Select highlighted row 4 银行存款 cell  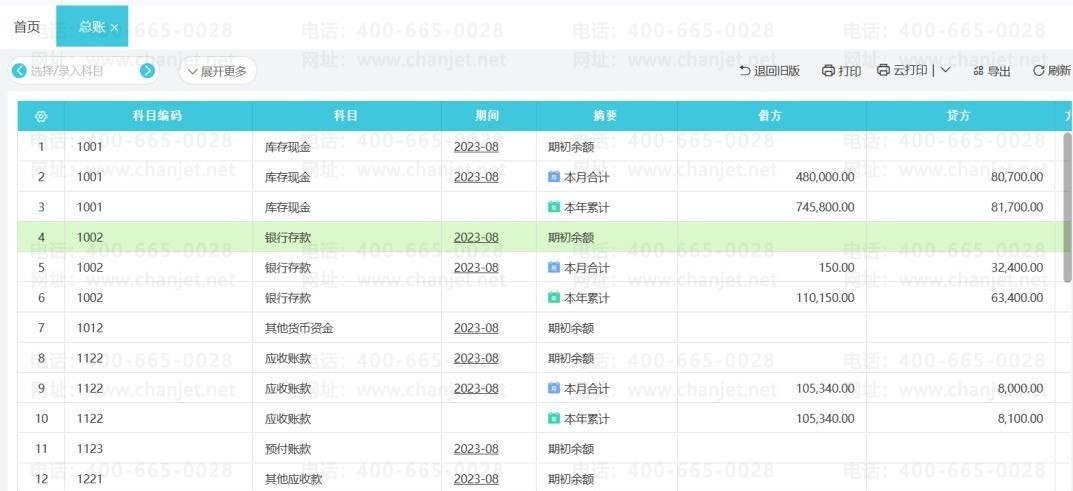347,237
